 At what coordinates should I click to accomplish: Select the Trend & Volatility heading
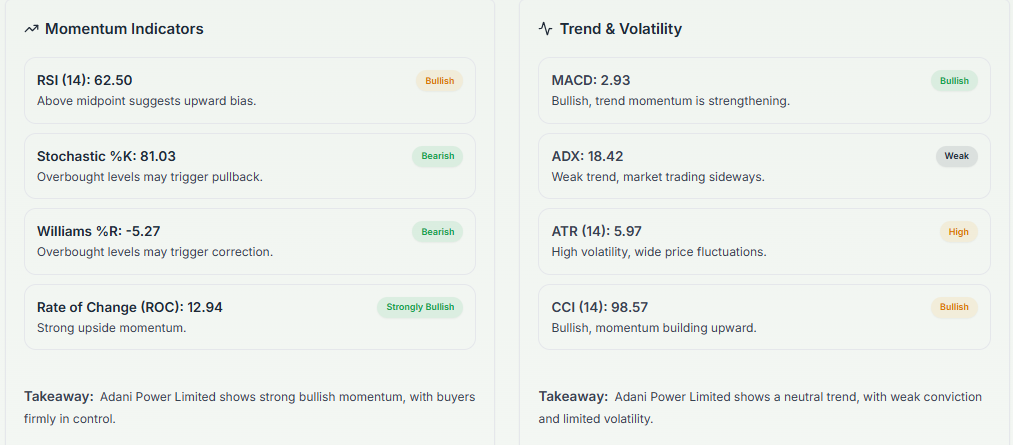(x=620, y=29)
